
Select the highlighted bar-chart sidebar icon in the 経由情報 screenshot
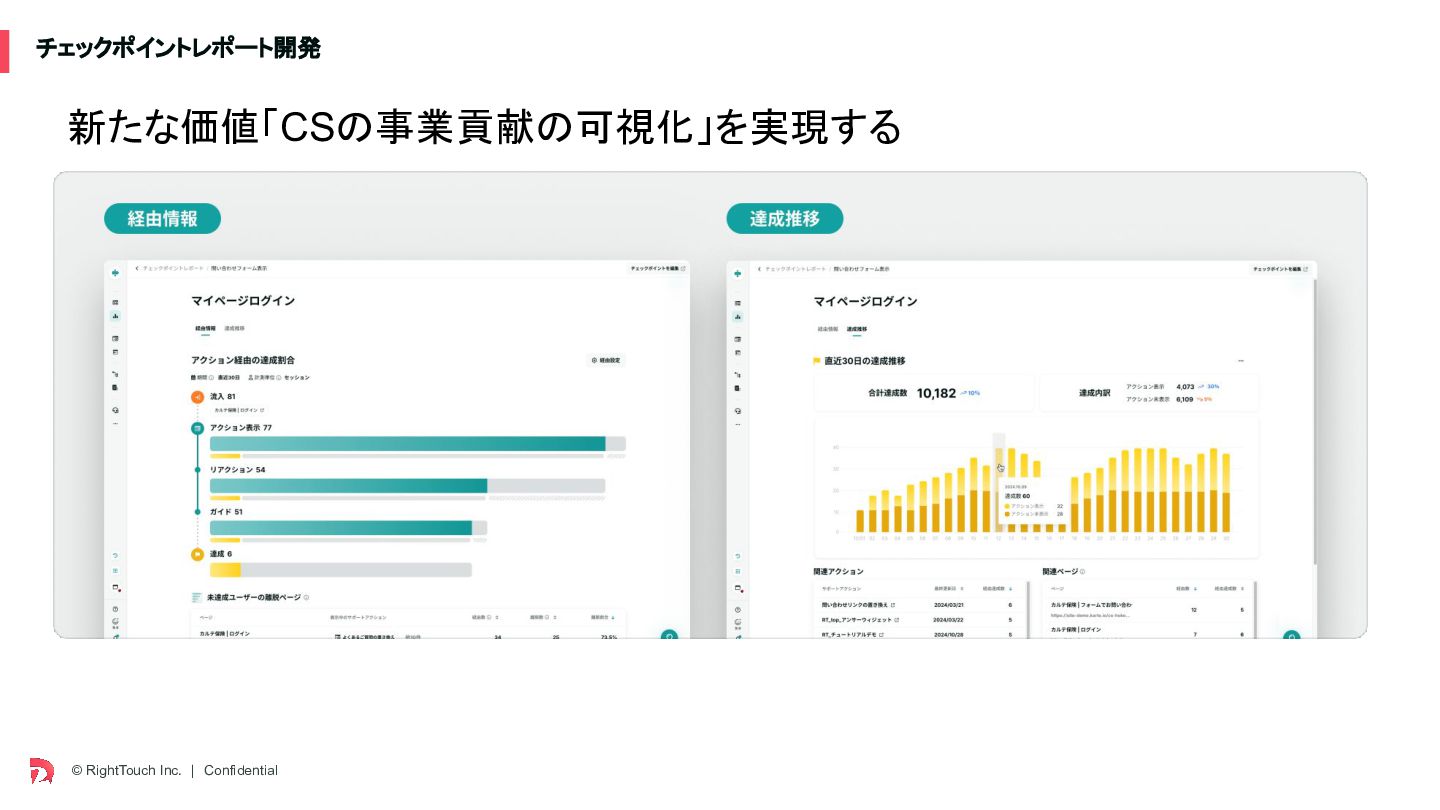(115, 316)
